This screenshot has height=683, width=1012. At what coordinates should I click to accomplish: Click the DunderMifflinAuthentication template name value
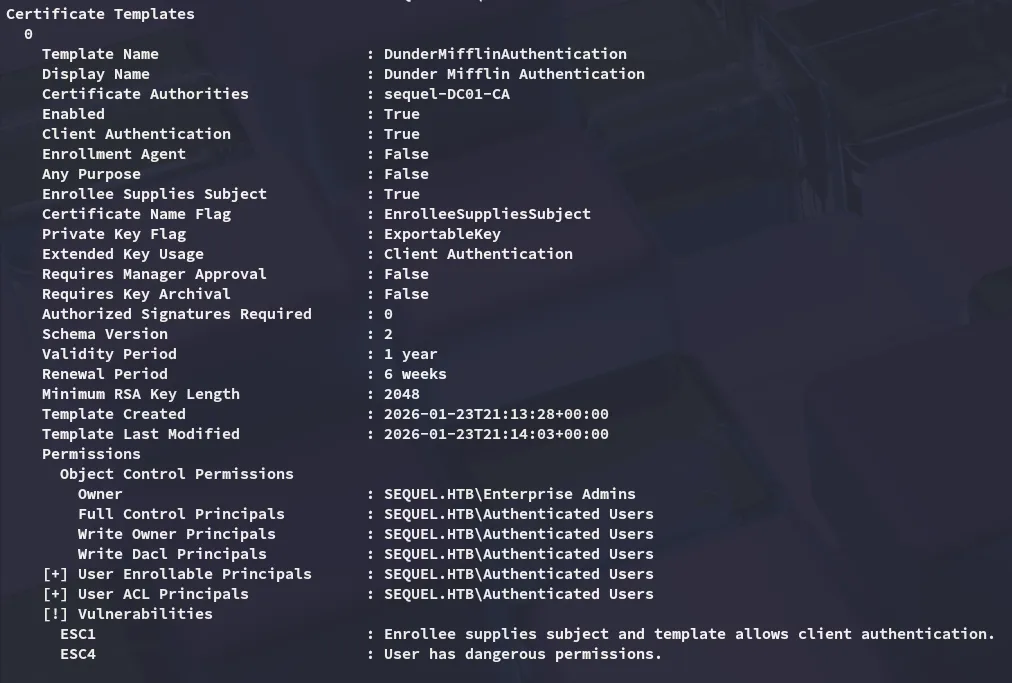pyautogui.click(x=505, y=54)
